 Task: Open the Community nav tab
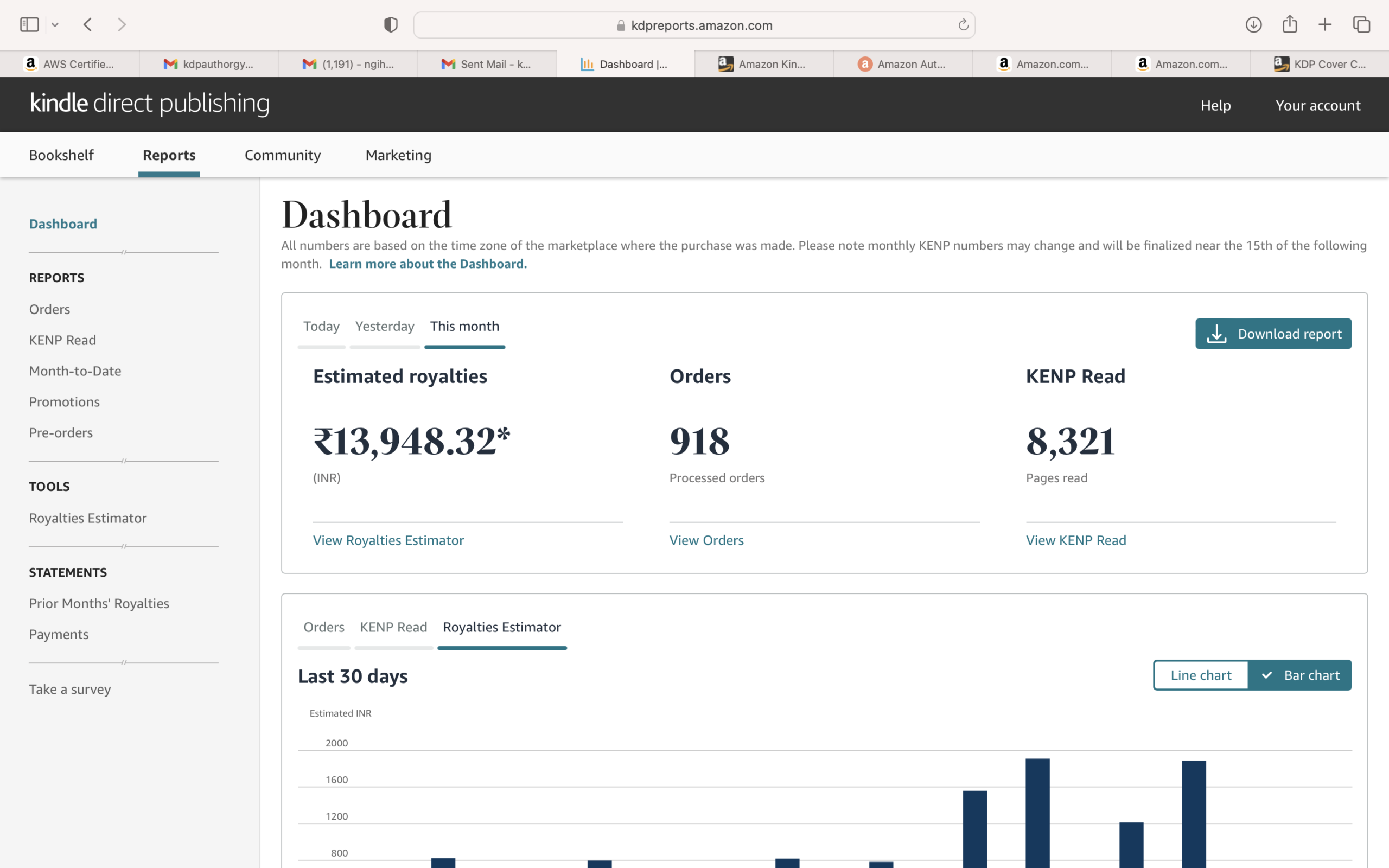coord(282,155)
